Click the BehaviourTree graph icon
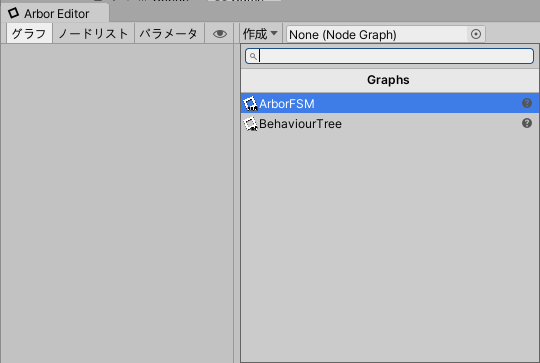Viewport: 540px width, 363px height. pos(250,124)
